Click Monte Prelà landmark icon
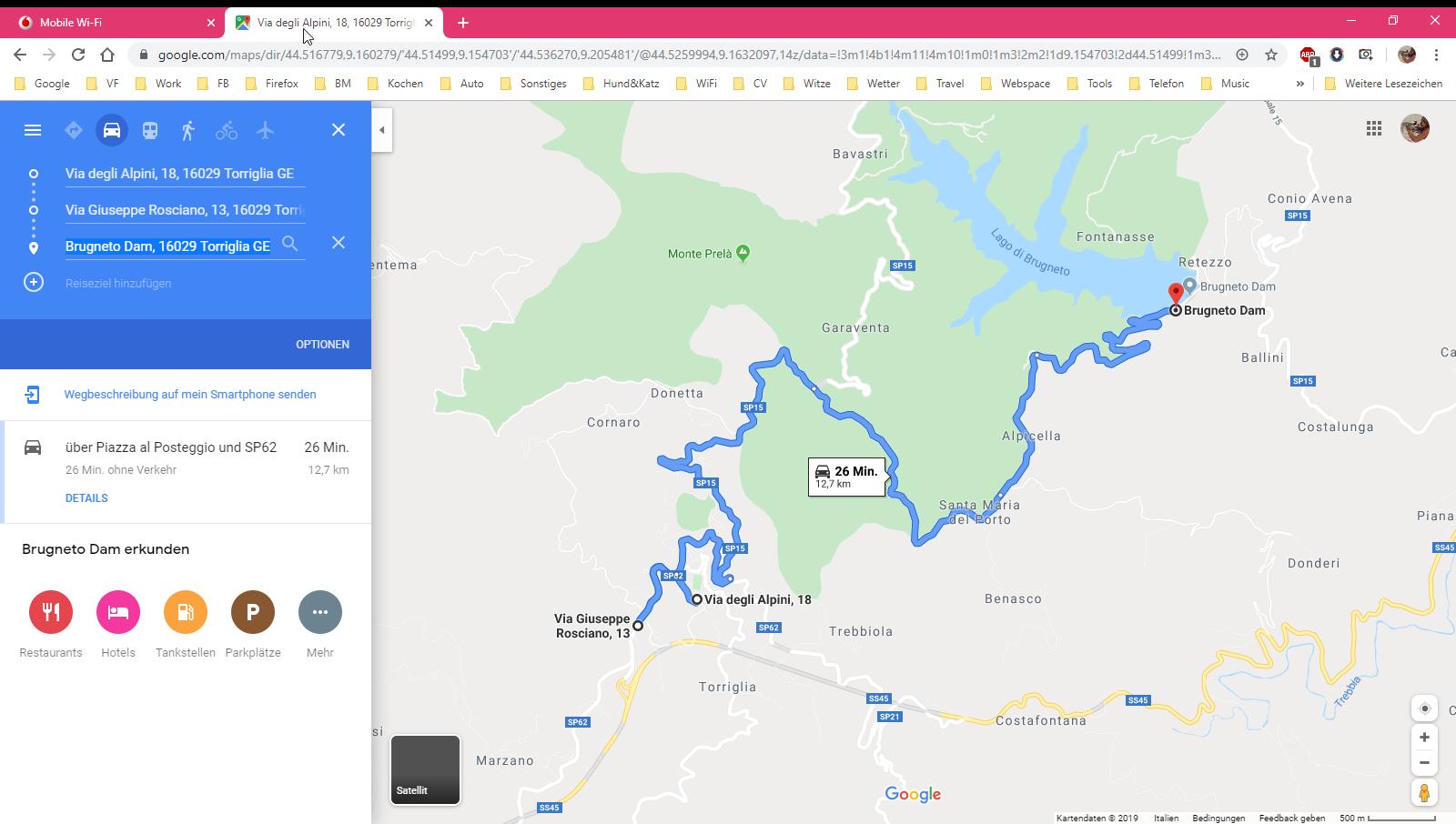This screenshot has height=824, width=1456. (x=743, y=253)
